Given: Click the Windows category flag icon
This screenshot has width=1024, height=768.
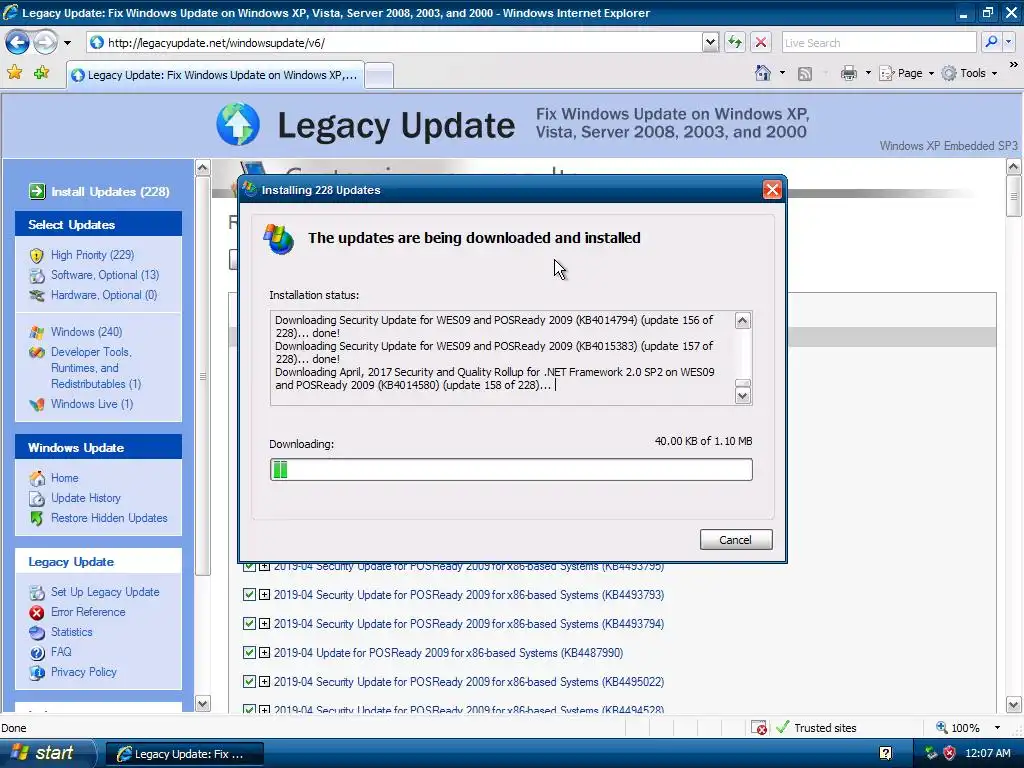Looking at the screenshot, I should click(37, 332).
